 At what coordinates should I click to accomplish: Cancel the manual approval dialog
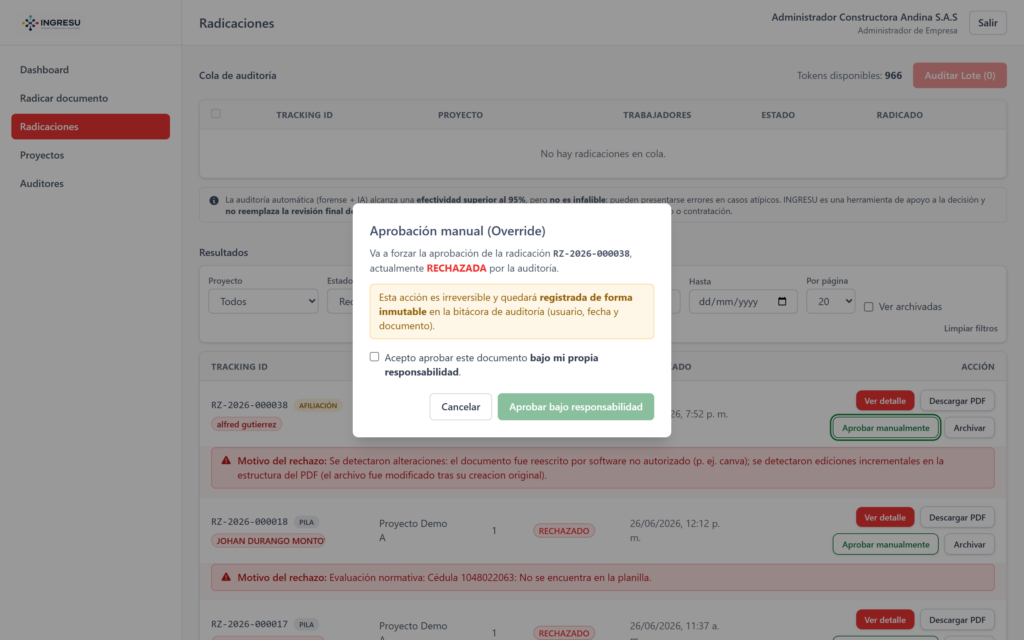point(460,407)
